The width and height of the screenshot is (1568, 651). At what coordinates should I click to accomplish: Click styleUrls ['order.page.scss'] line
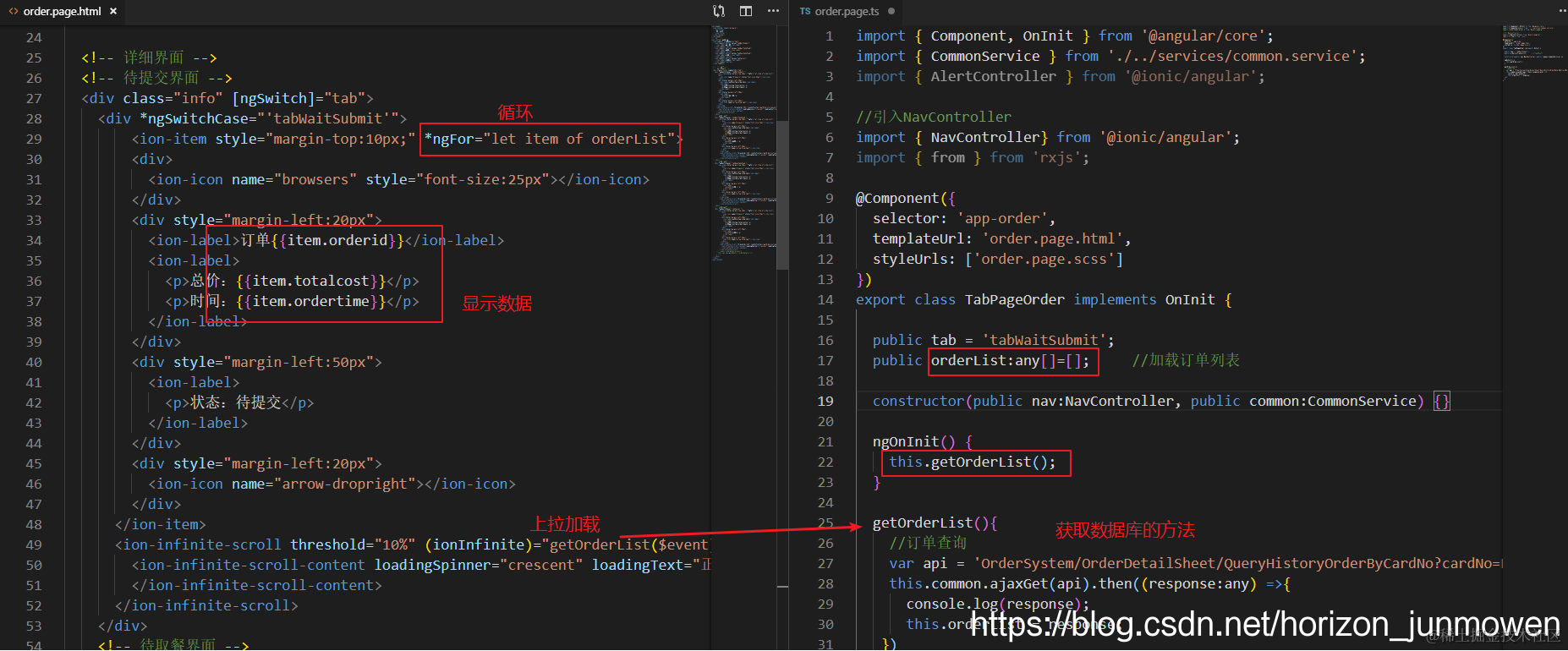[998, 259]
